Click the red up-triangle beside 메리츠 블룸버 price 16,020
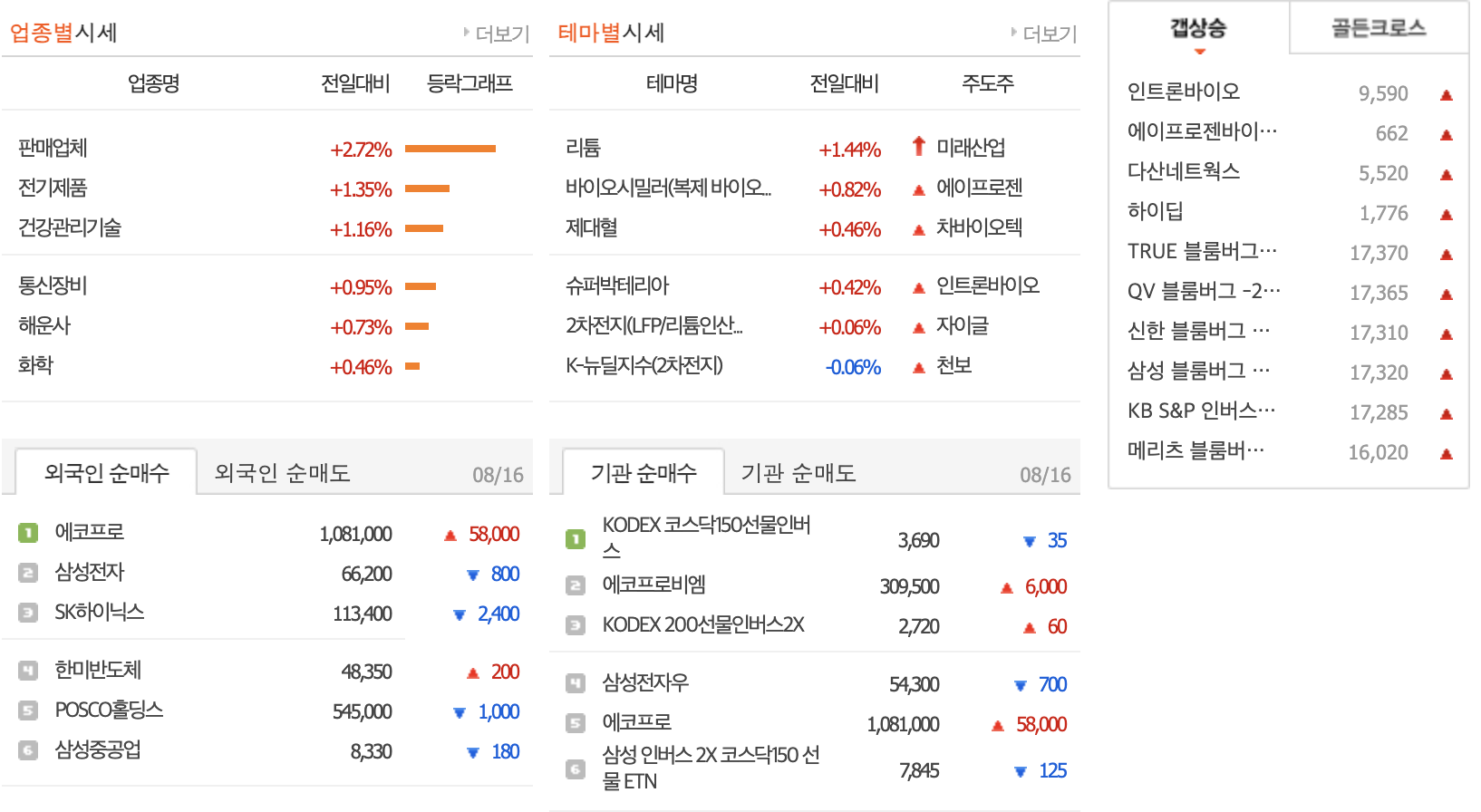Screen dimensions: 1481x812 [x=1447, y=454]
